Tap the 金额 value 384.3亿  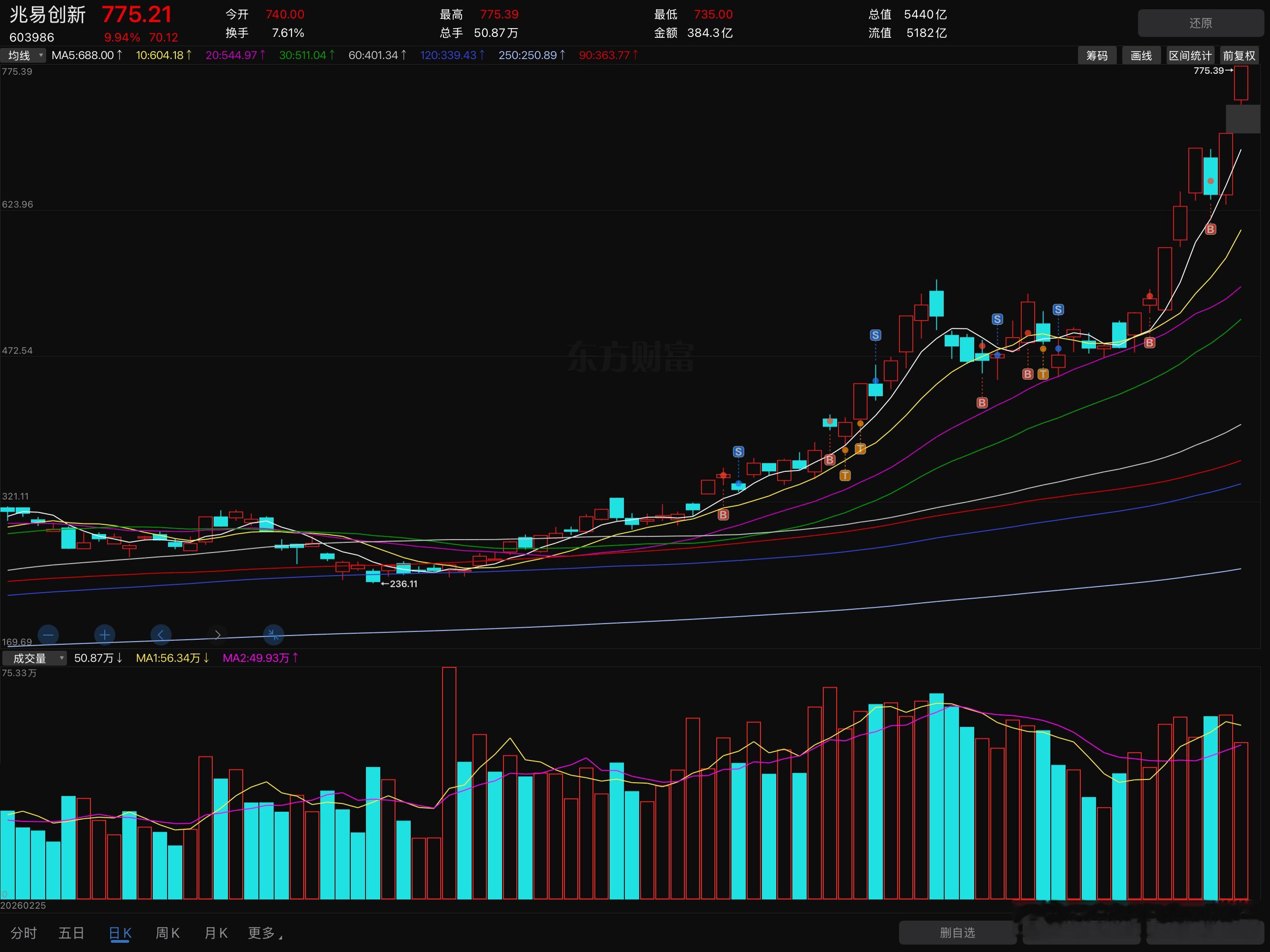(710, 33)
